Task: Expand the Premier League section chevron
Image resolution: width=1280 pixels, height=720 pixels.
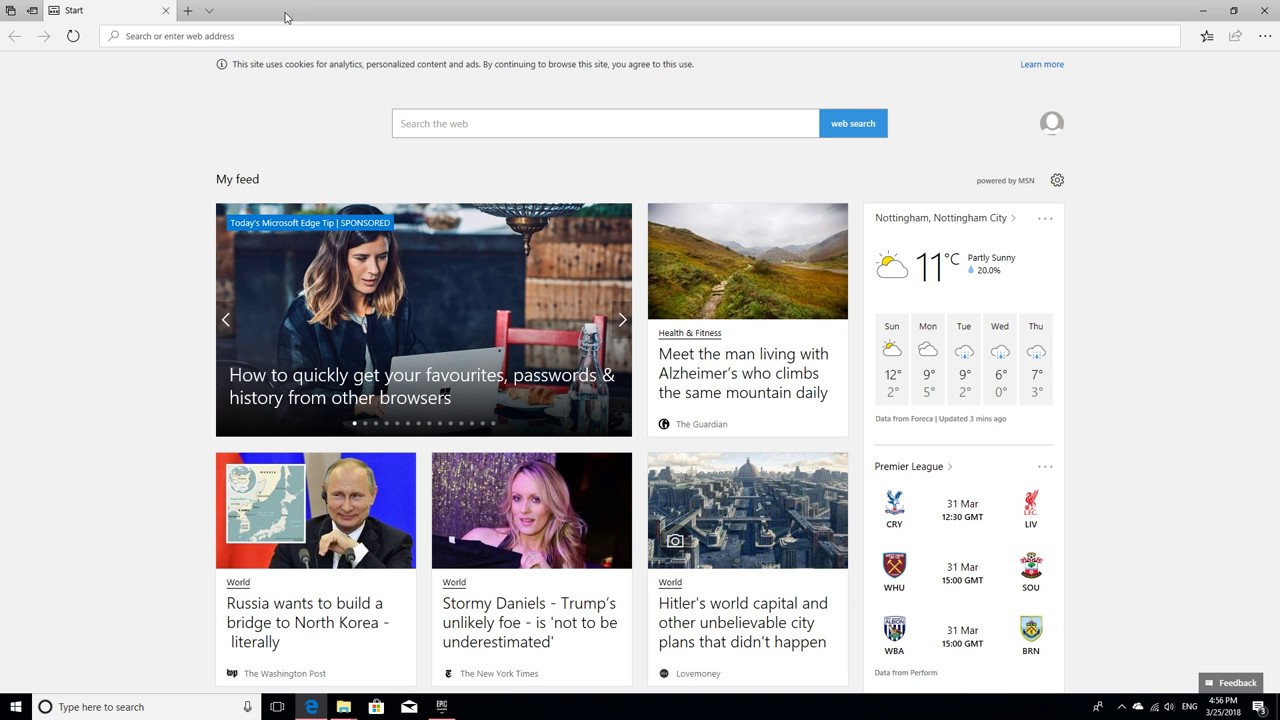Action: tap(950, 467)
